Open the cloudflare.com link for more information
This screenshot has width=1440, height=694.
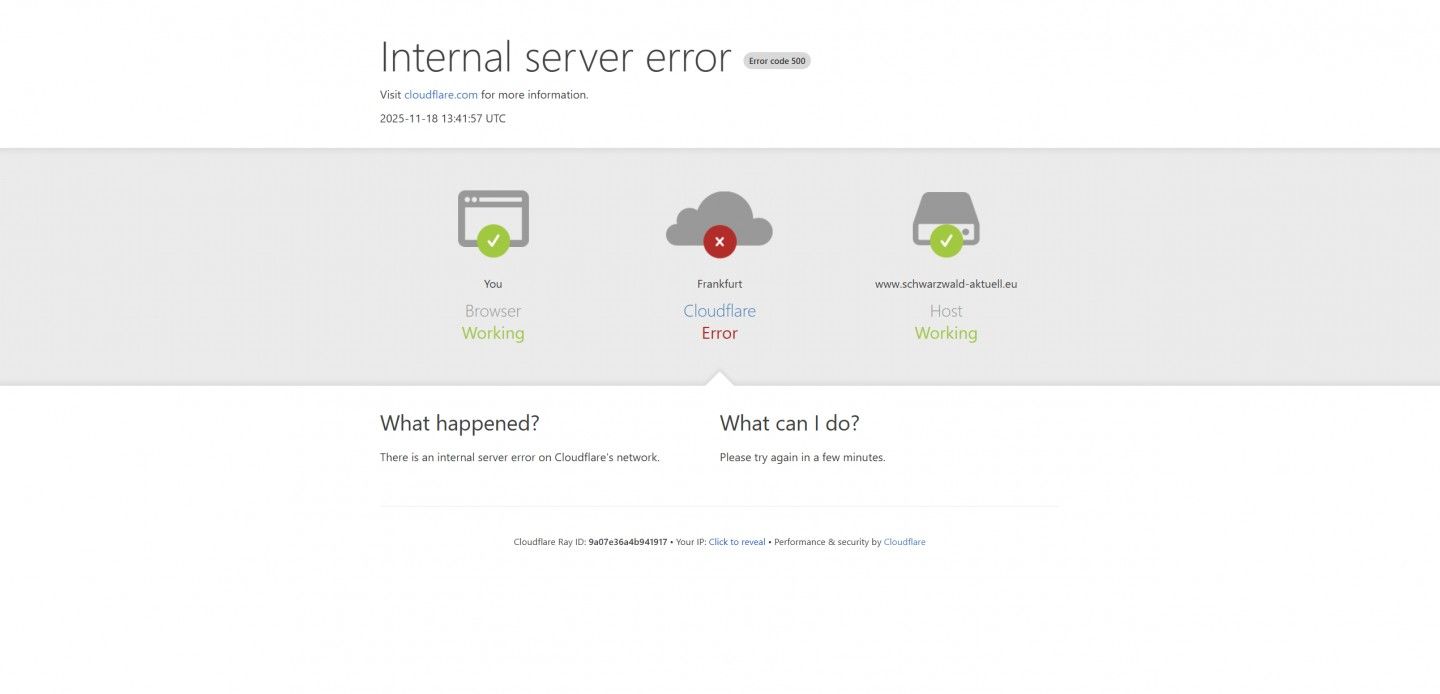(x=441, y=95)
